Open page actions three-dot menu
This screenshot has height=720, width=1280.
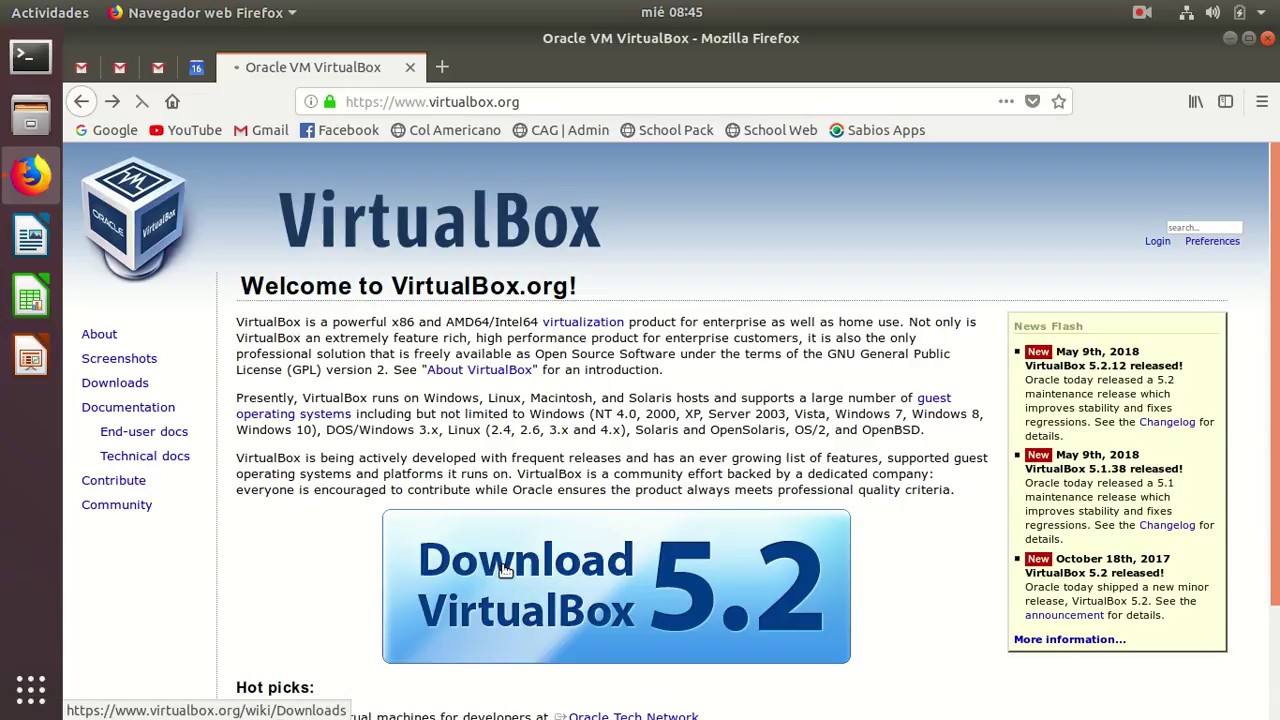click(x=1006, y=101)
